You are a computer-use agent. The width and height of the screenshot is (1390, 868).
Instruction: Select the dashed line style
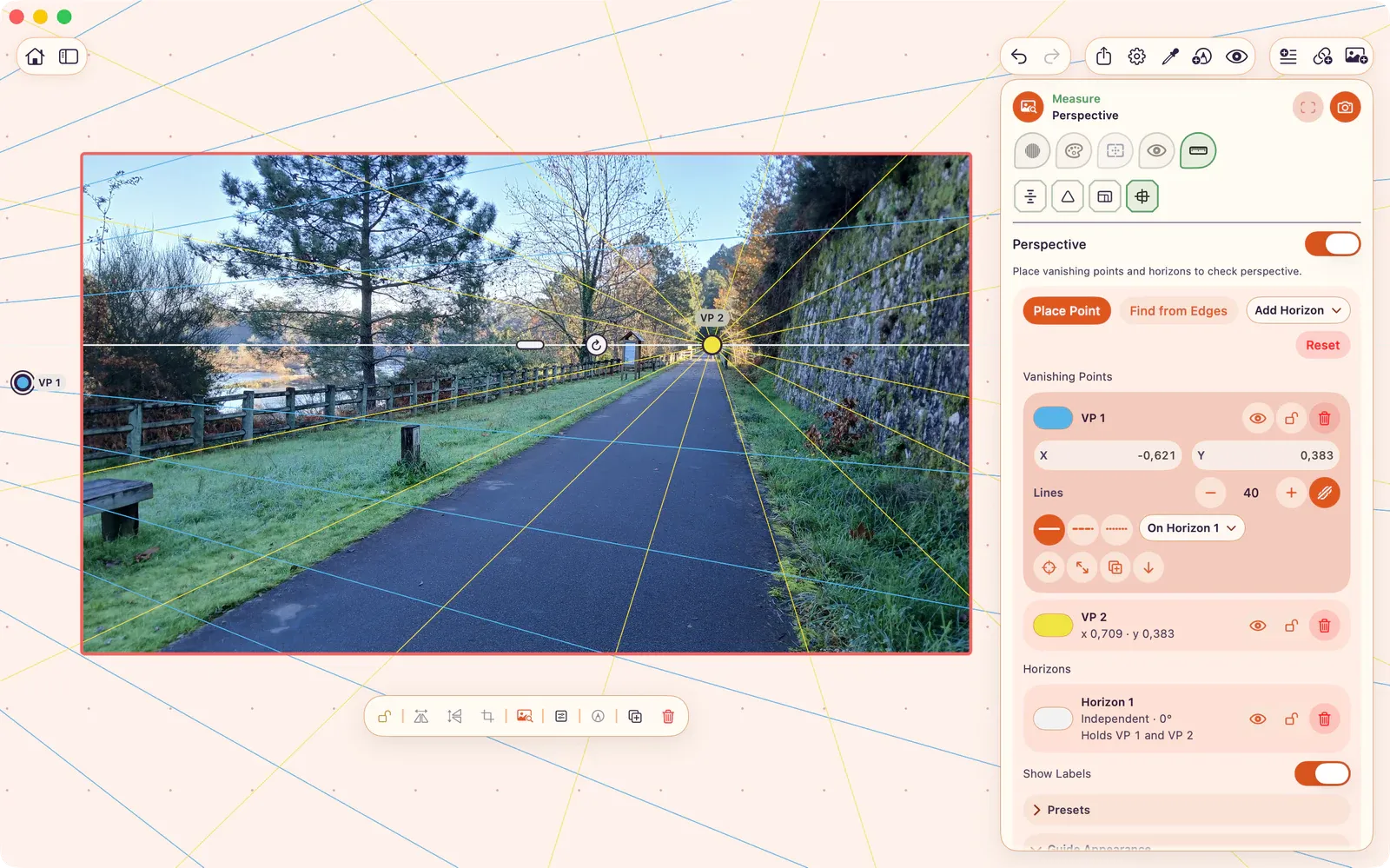pyautogui.click(x=1082, y=528)
